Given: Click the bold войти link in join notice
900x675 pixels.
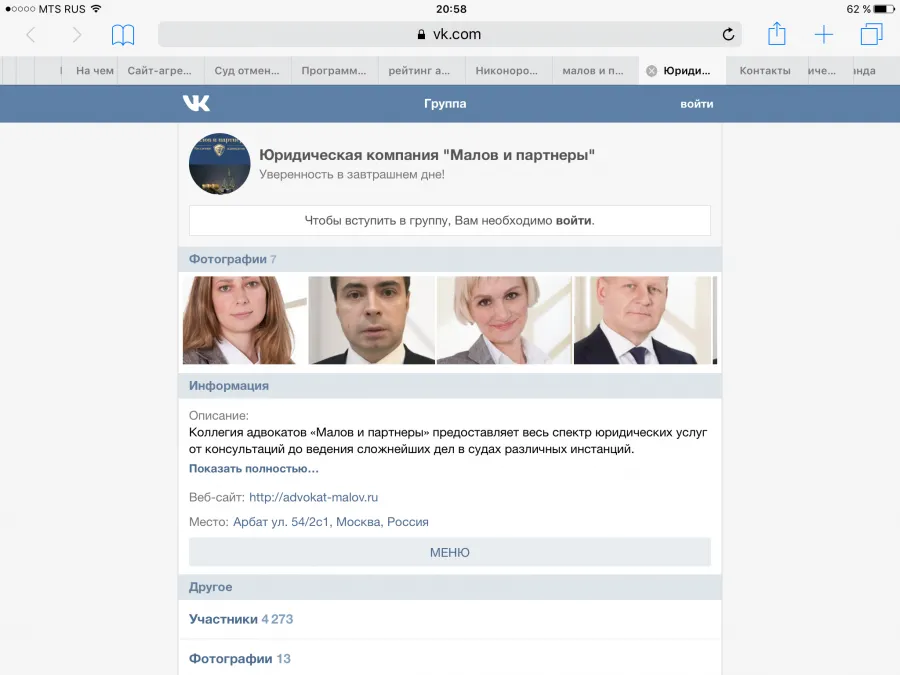Looking at the screenshot, I should coord(573,220).
